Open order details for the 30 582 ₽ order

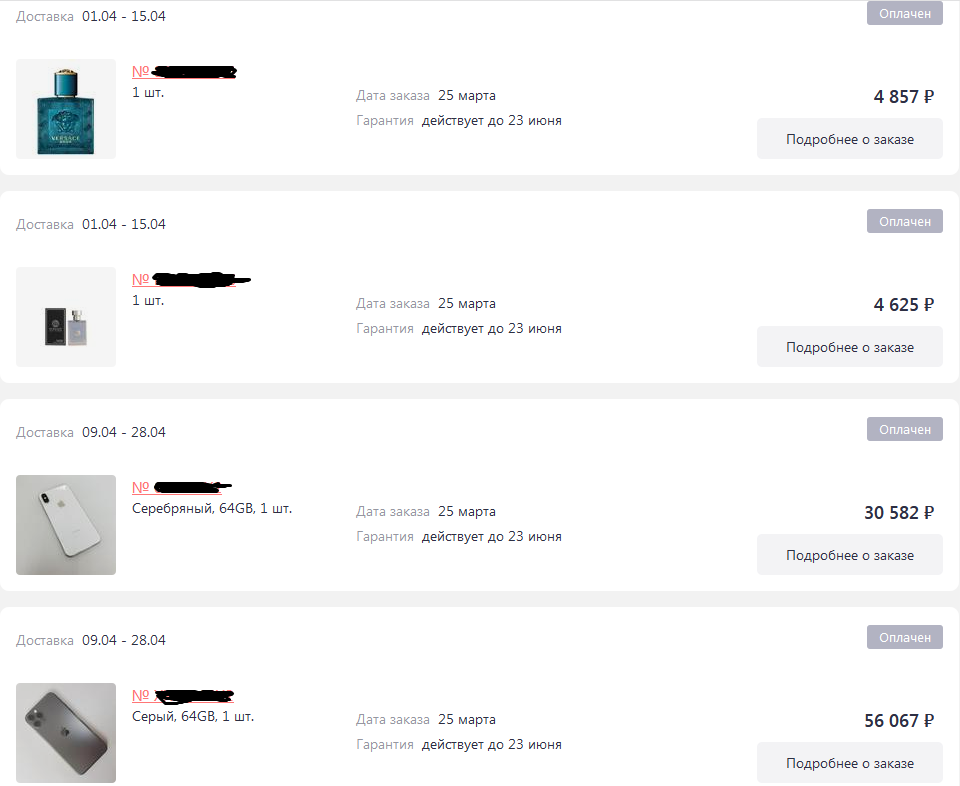pyautogui.click(x=849, y=555)
